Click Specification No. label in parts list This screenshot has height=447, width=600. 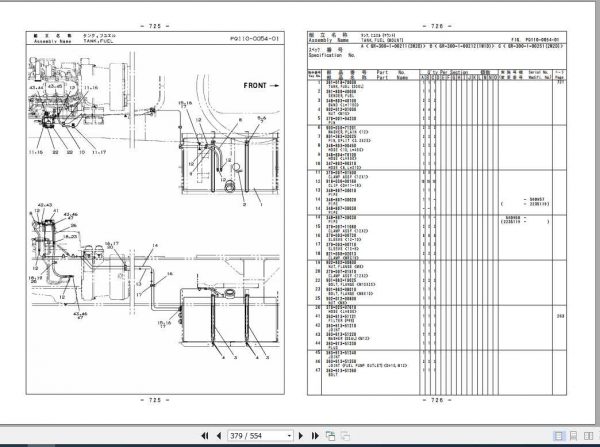click(x=332, y=55)
